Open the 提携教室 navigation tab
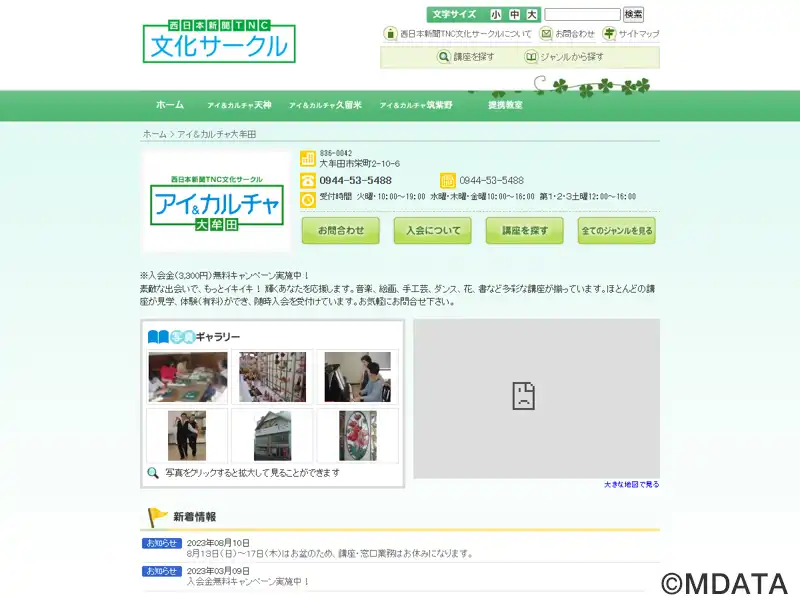Image resolution: width=800 pixels, height=600 pixels. [505, 105]
